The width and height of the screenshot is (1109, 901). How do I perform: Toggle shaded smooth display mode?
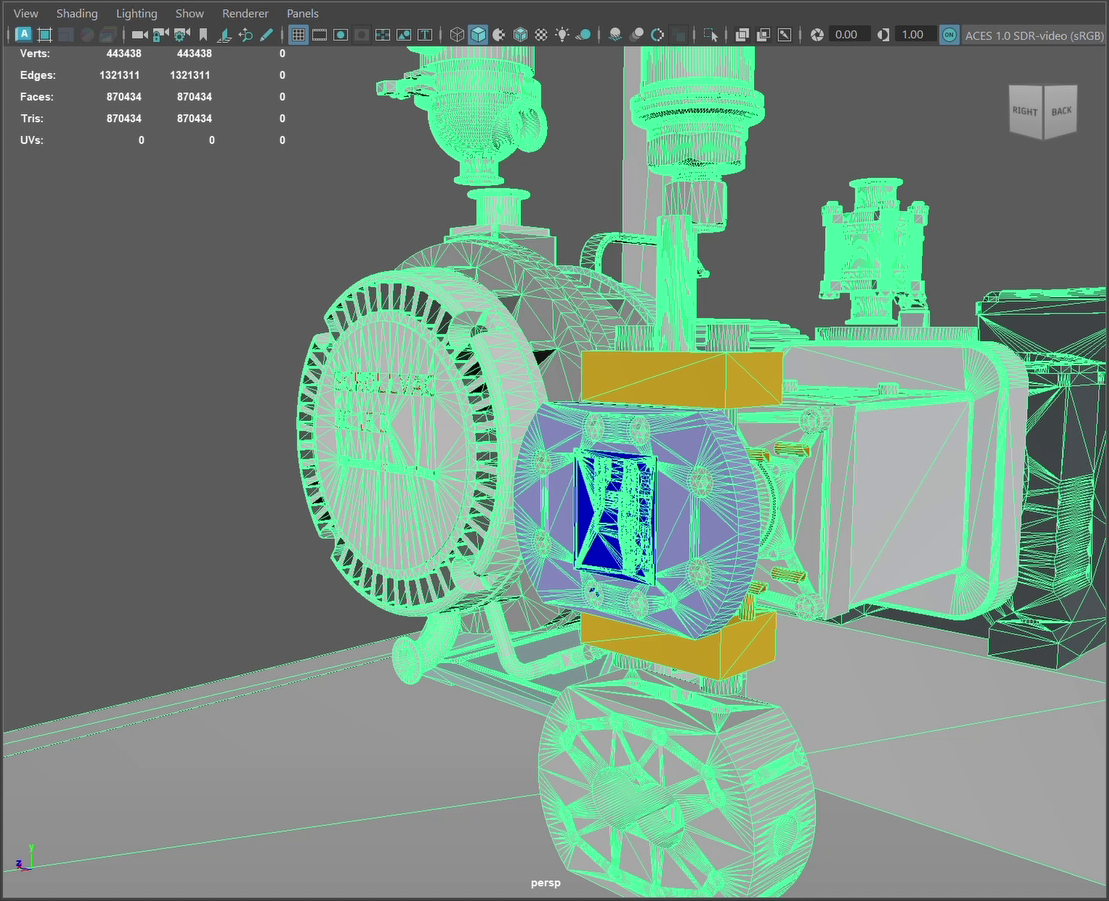480,34
